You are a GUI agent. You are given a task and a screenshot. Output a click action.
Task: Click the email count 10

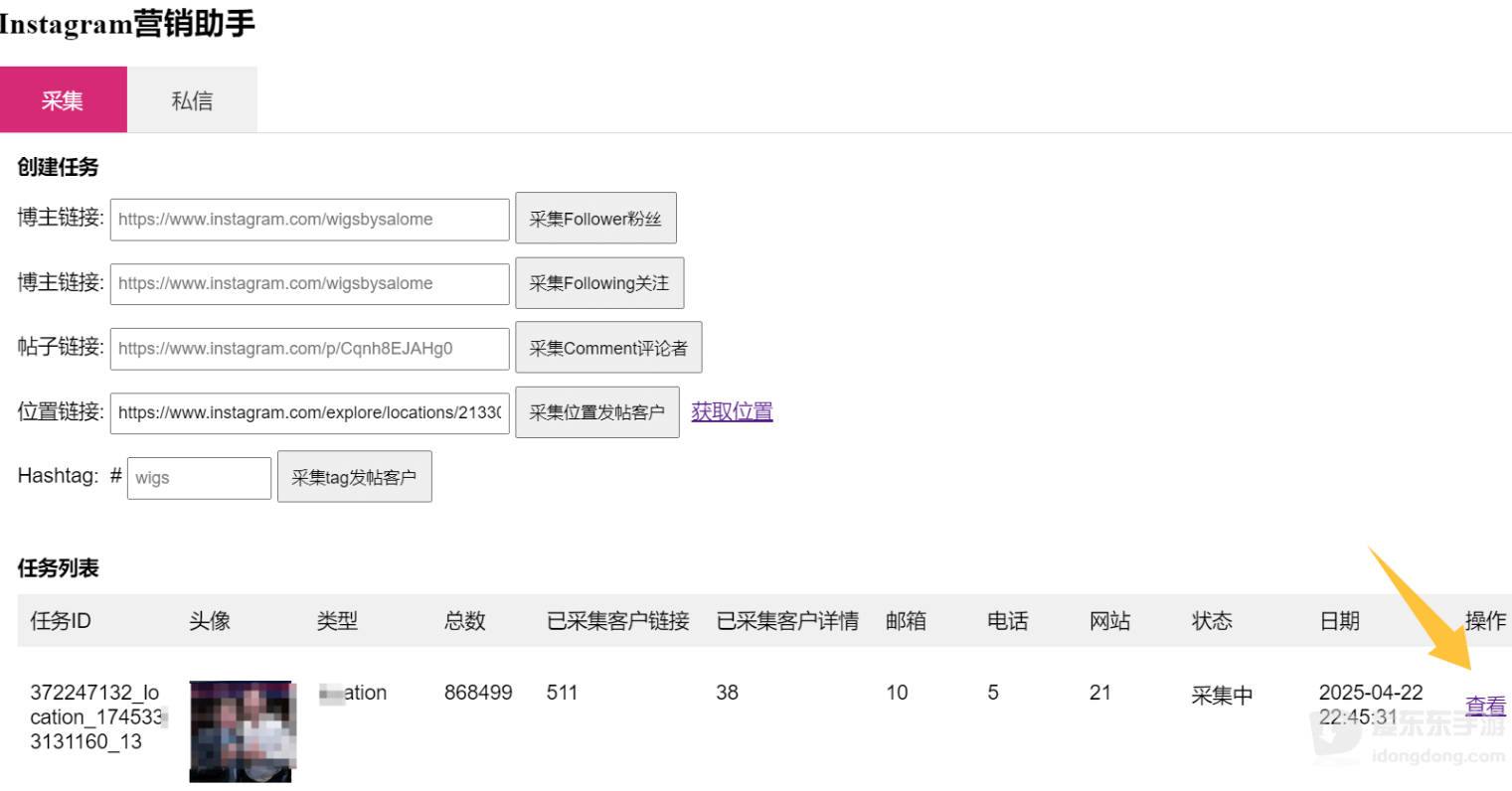(898, 693)
